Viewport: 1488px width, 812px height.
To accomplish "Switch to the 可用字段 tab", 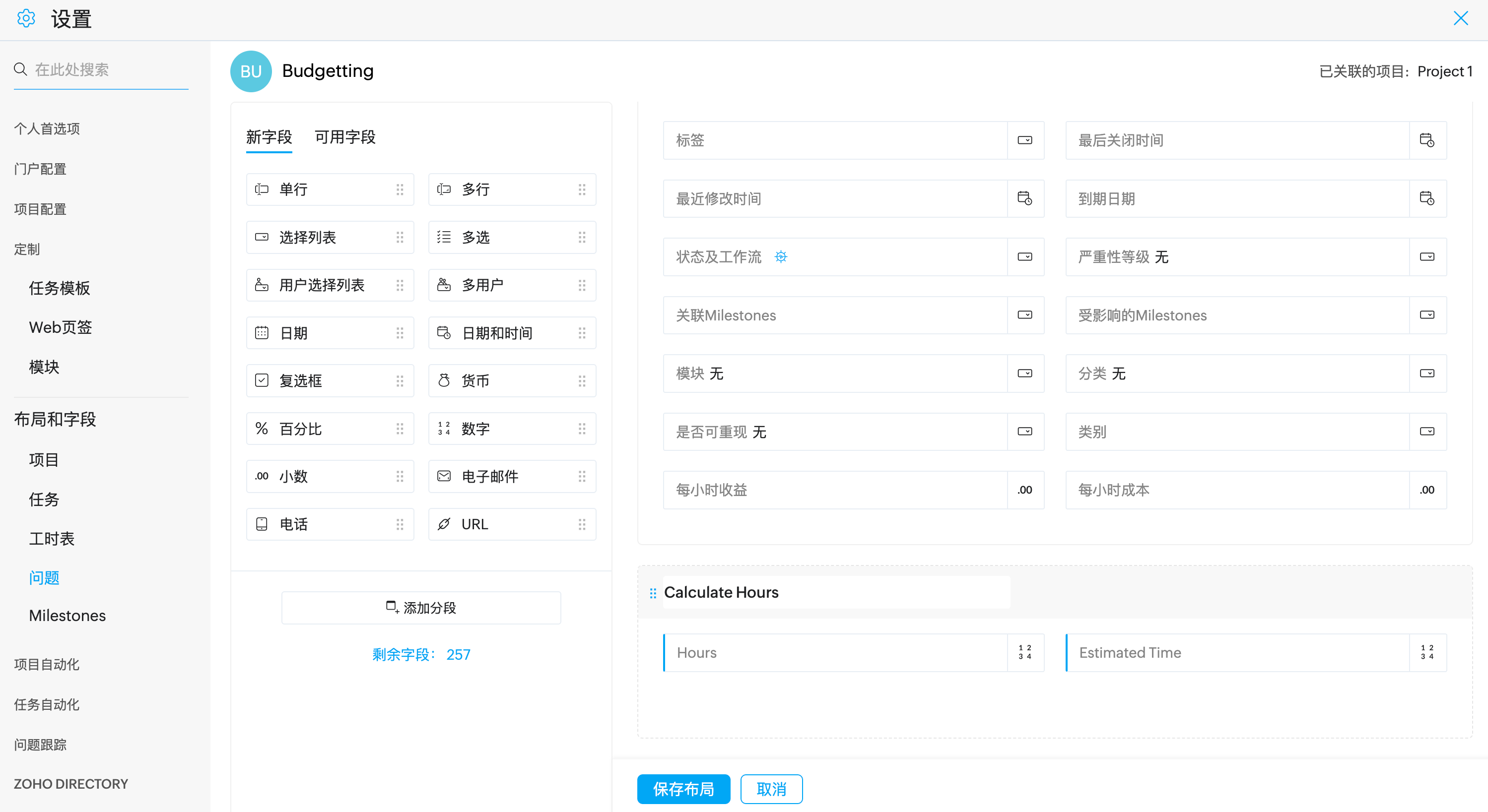I will (x=345, y=137).
